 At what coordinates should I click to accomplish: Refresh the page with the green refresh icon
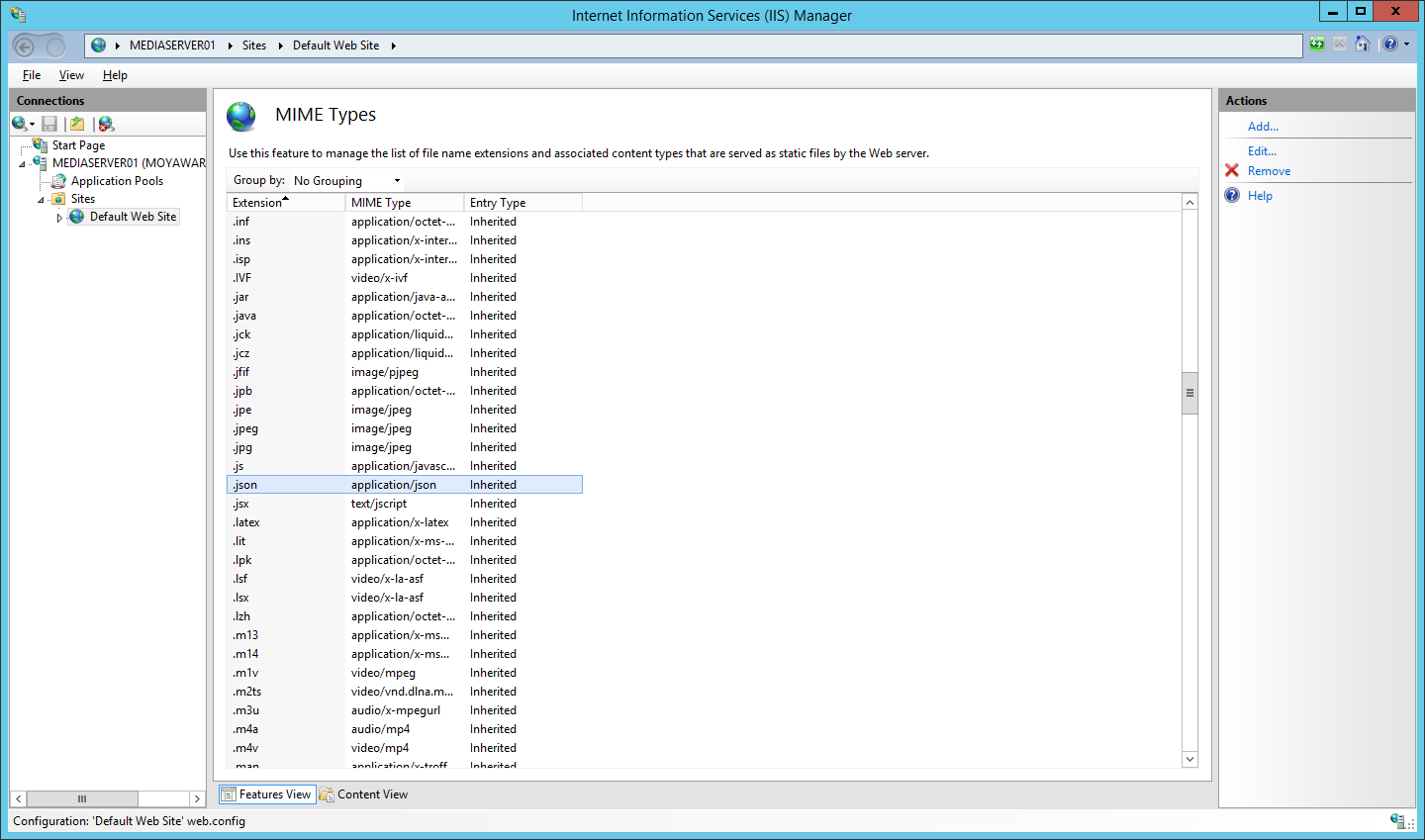click(x=1316, y=45)
